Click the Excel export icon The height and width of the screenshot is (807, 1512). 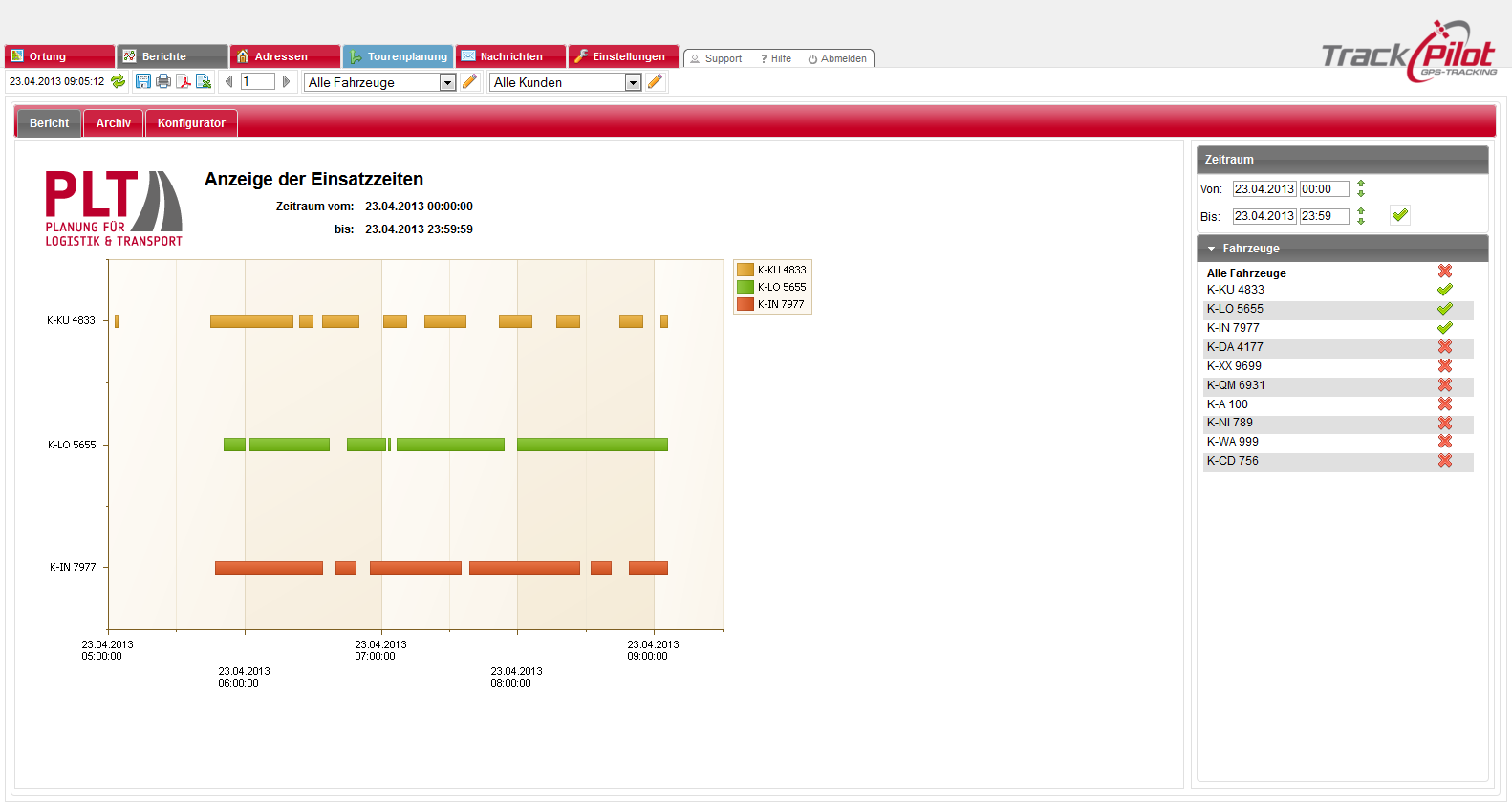[x=204, y=81]
